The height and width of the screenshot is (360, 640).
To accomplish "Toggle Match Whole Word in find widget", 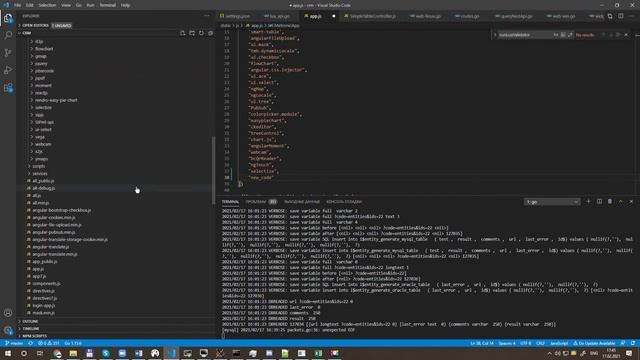I will click(x=563, y=35).
